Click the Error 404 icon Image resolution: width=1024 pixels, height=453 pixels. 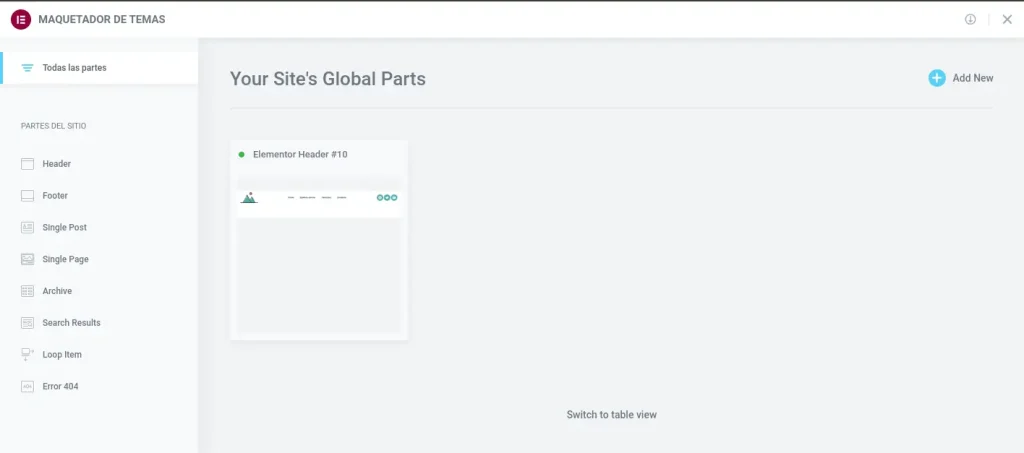28,387
